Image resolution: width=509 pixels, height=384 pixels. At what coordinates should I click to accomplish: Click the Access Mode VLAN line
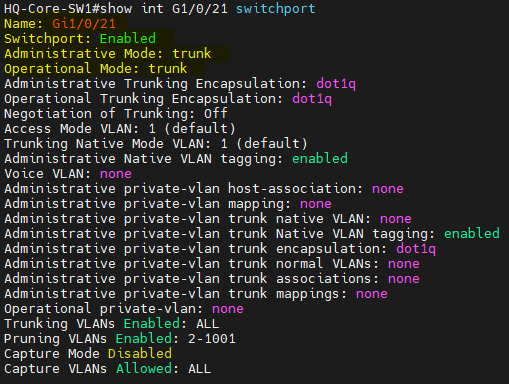click(120, 129)
